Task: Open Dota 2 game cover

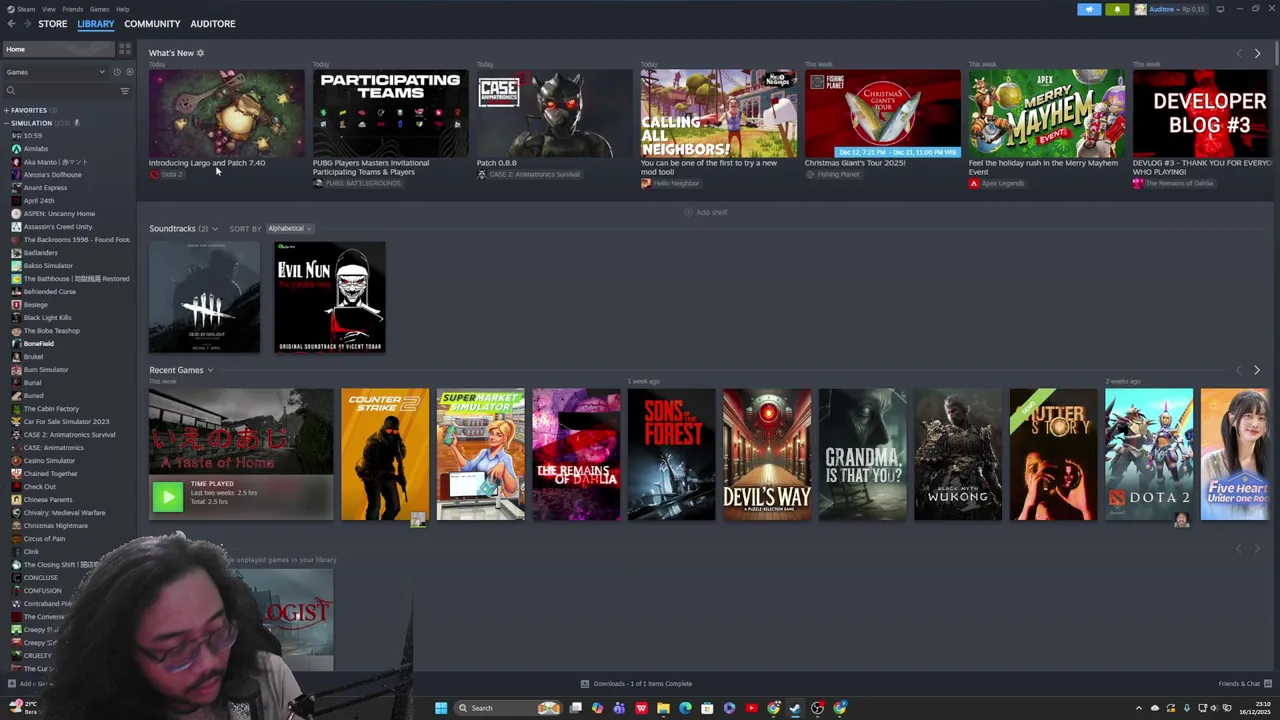Action: tap(1149, 454)
